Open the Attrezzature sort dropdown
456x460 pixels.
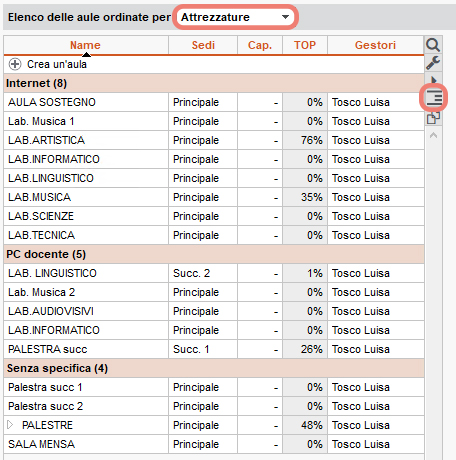pos(235,17)
